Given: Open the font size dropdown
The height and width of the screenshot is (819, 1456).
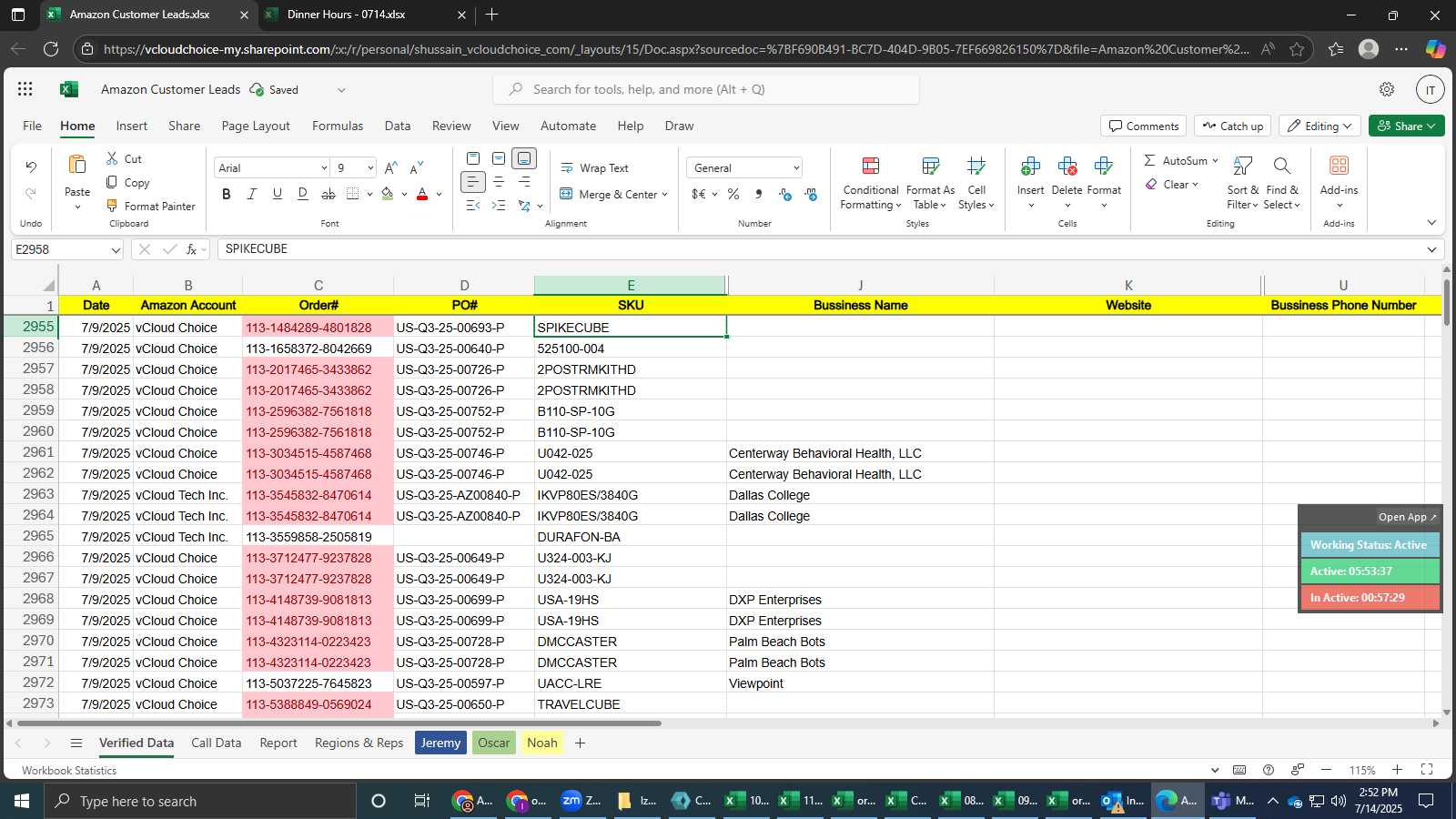Looking at the screenshot, I should click(x=370, y=168).
